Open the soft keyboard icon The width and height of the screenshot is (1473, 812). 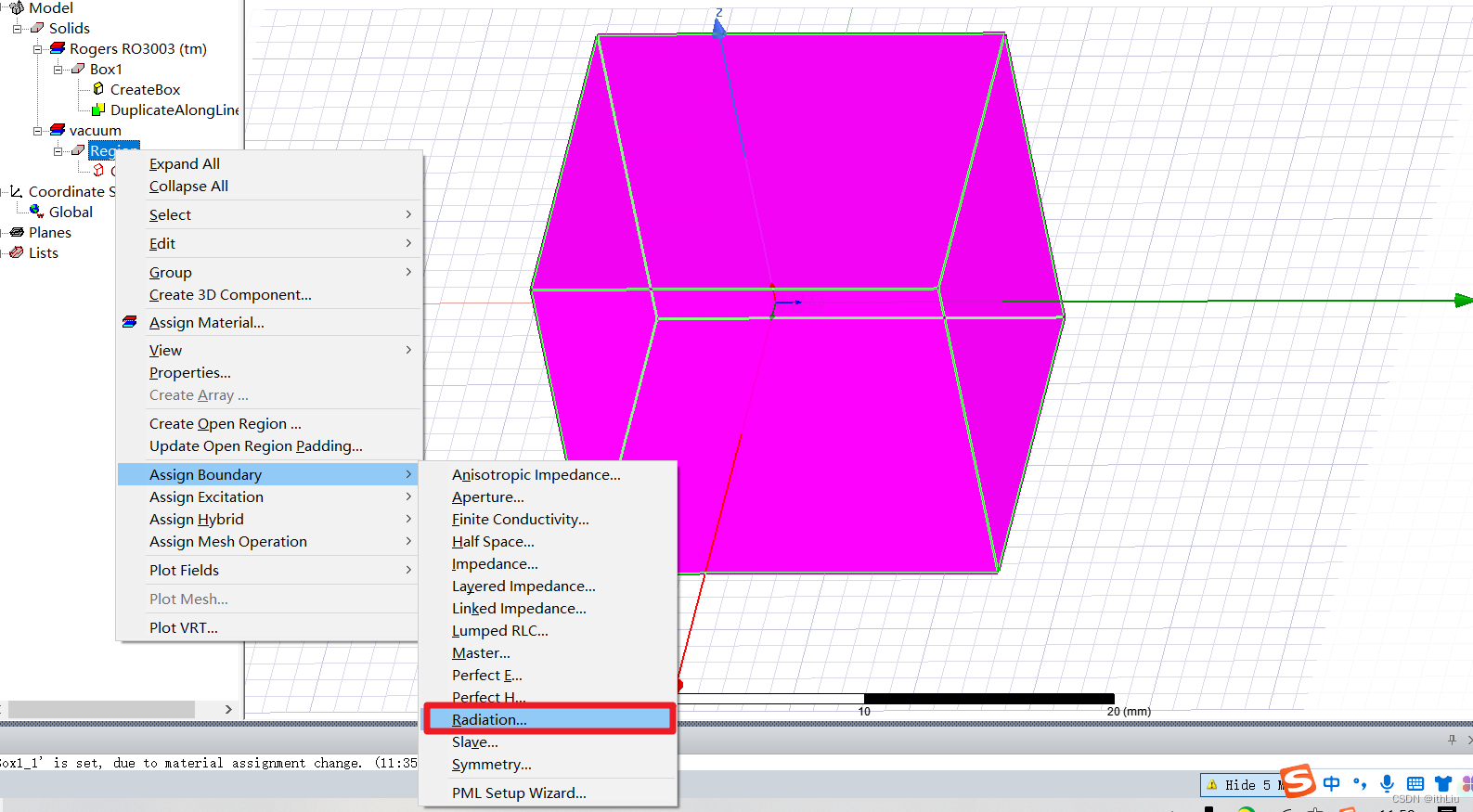point(1415,783)
